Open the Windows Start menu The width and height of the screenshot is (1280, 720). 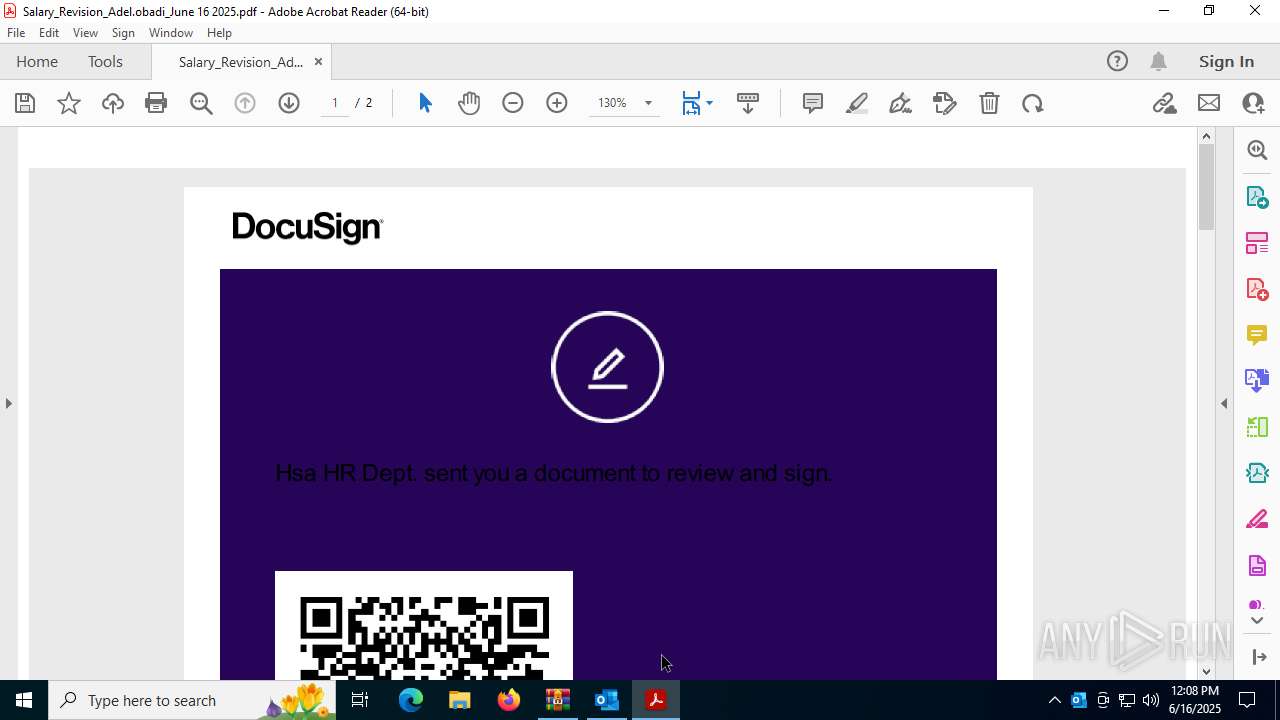click(x=24, y=700)
